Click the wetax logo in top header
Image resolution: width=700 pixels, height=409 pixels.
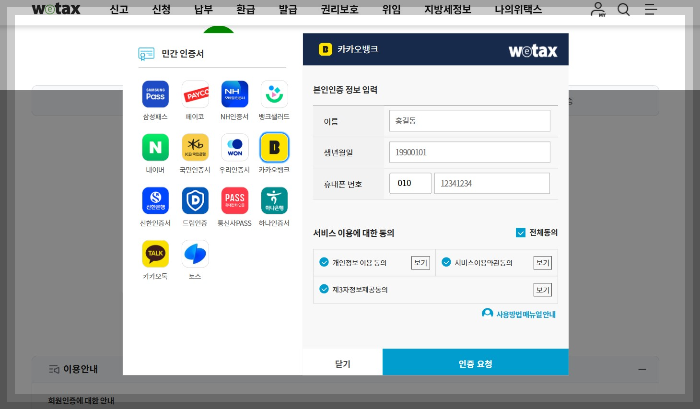[x=56, y=8]
